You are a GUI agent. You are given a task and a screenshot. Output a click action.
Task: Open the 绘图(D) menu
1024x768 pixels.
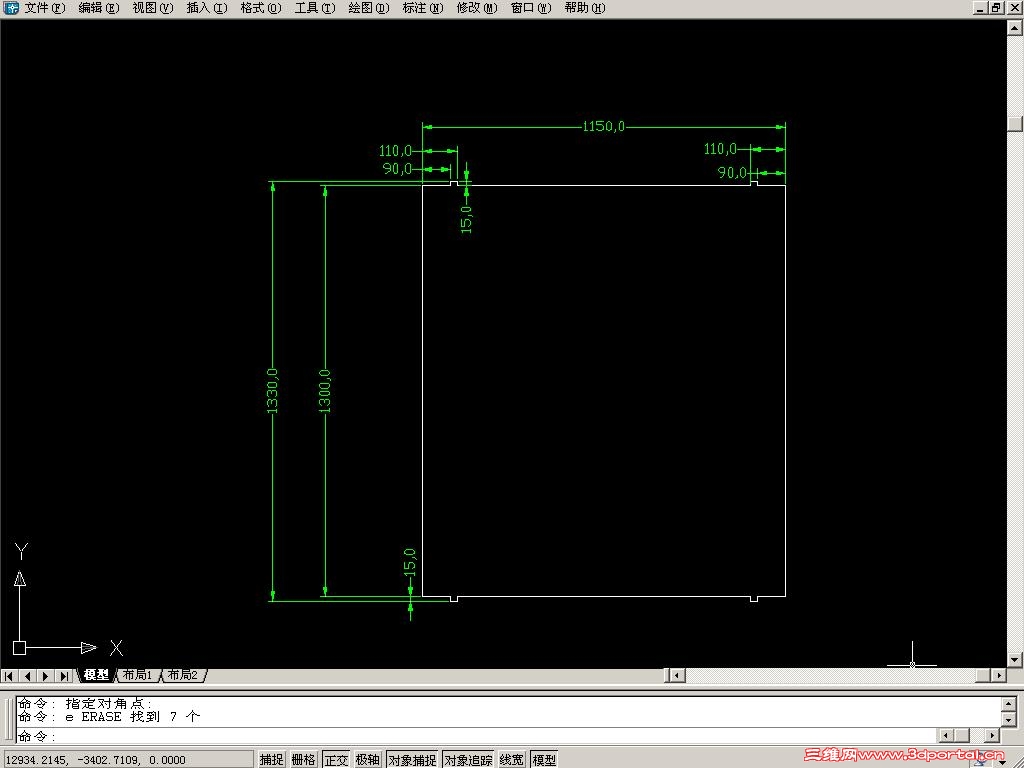tap(369, 8)
